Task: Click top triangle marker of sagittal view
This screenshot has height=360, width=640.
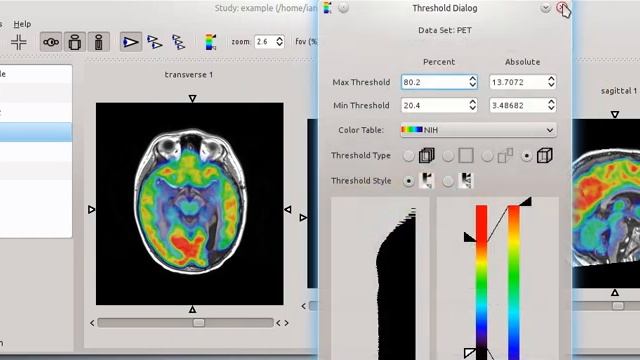Action: pyautogui.click(x=615, y=114)
